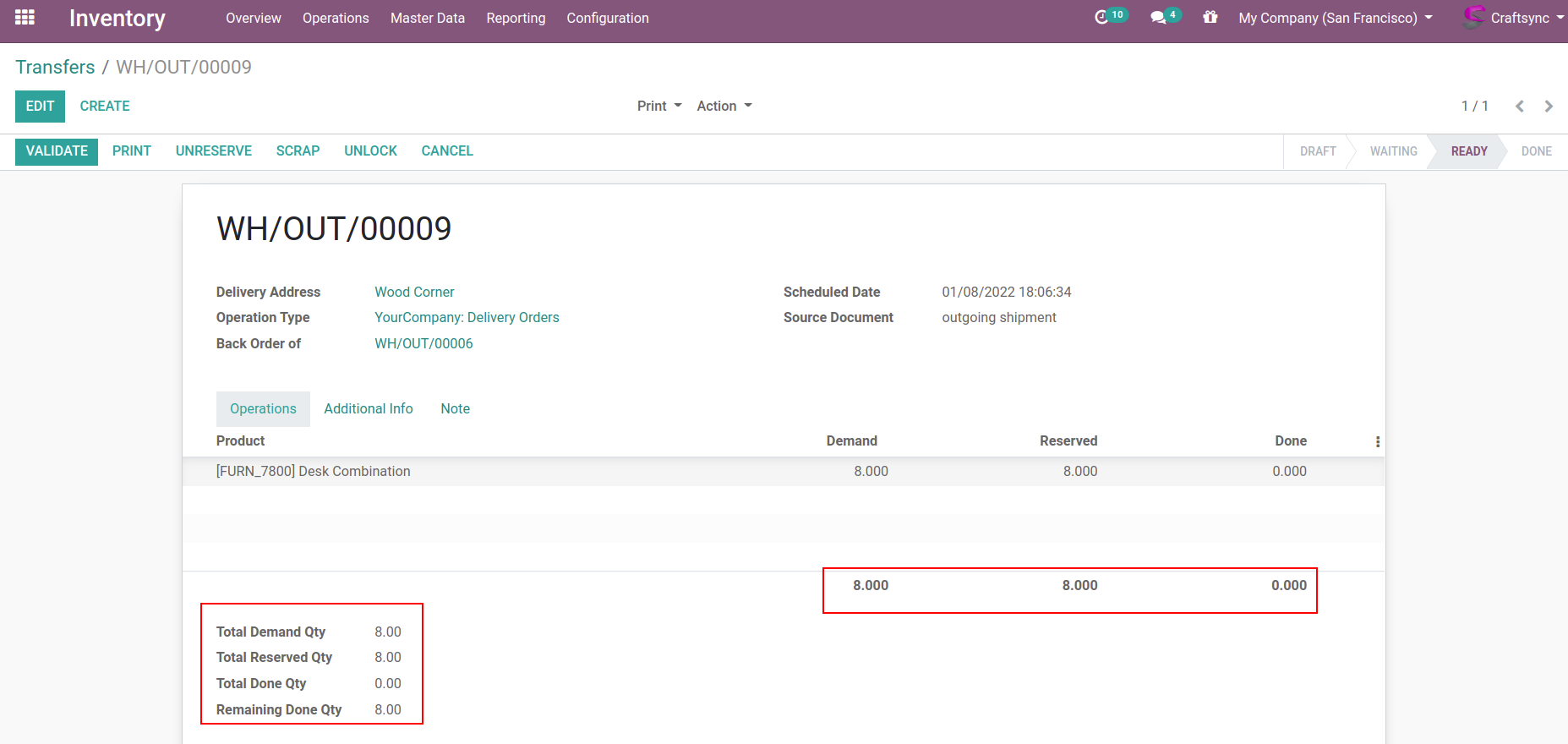Select the Desk Combination product row
This screenshot has height=744, width=1568.
coord(314,472)
